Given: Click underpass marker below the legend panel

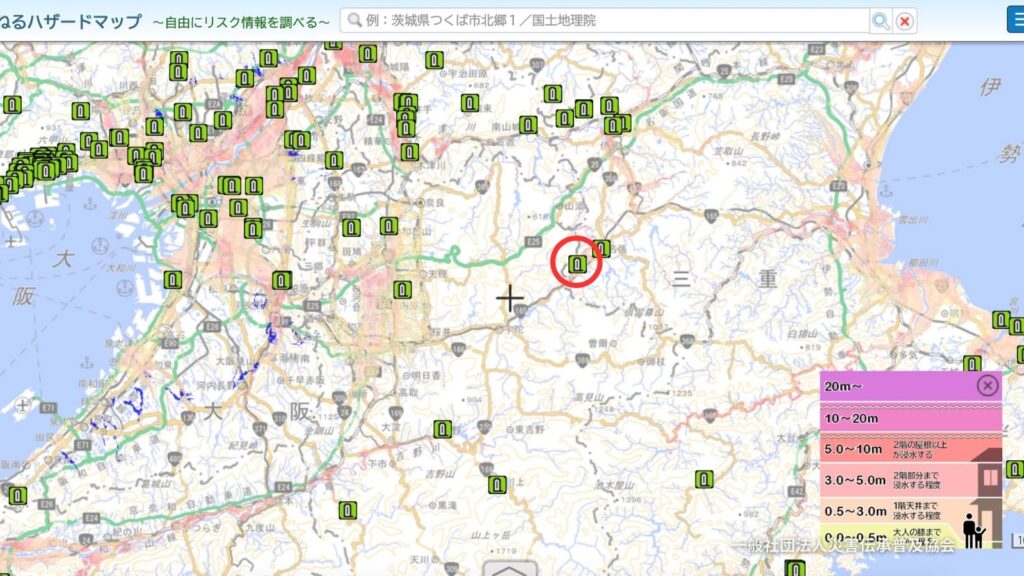Looking at the screenshot, I should click(x=795, y=568).
